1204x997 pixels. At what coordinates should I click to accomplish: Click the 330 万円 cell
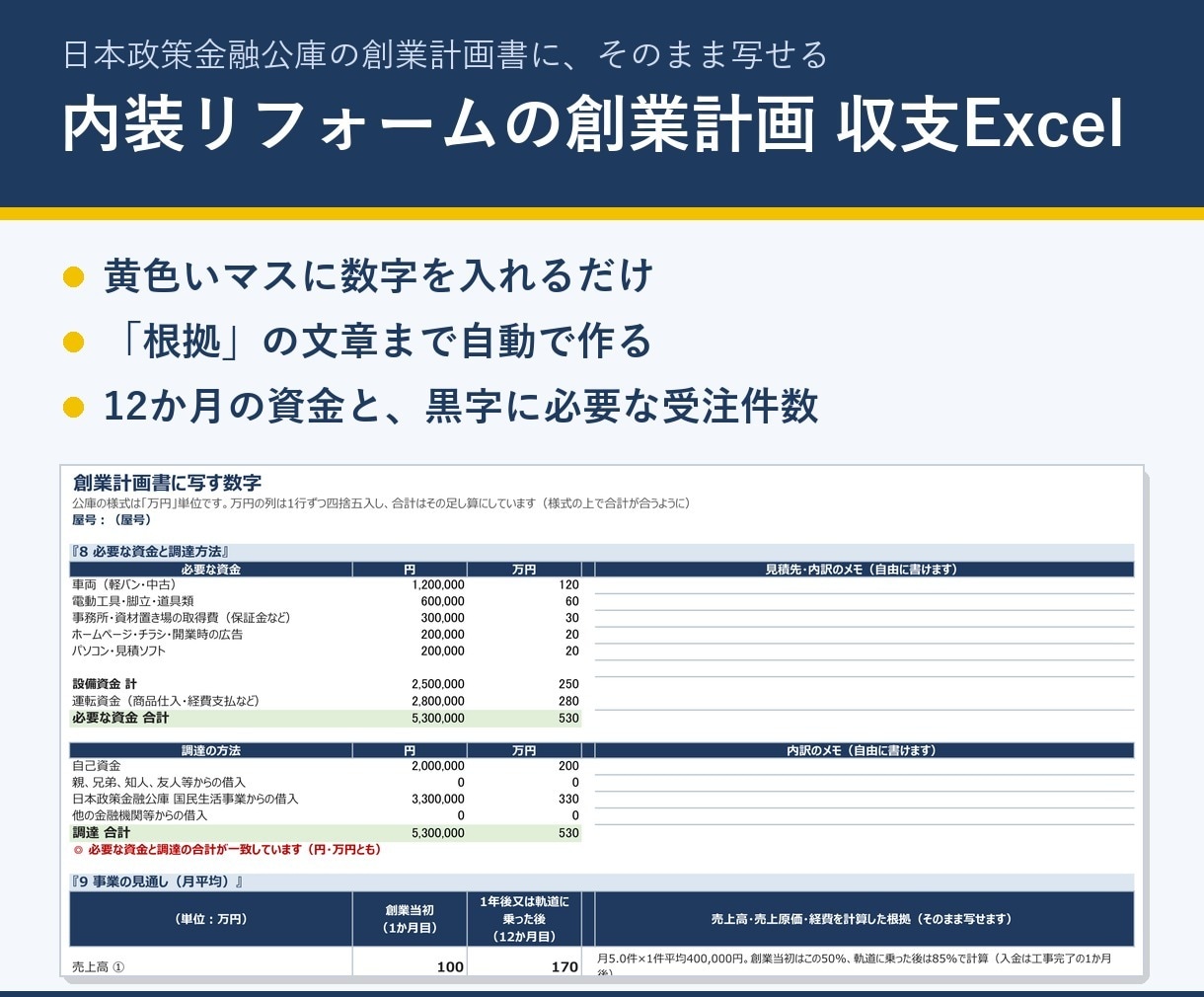pyautogui.click(x=568, y=800)
